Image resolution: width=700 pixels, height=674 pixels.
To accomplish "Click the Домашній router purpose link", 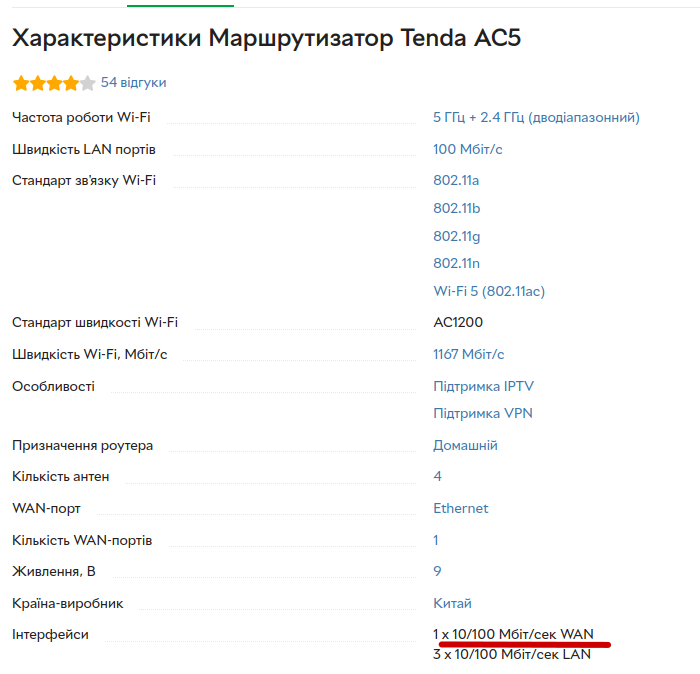I will point(465,445).
